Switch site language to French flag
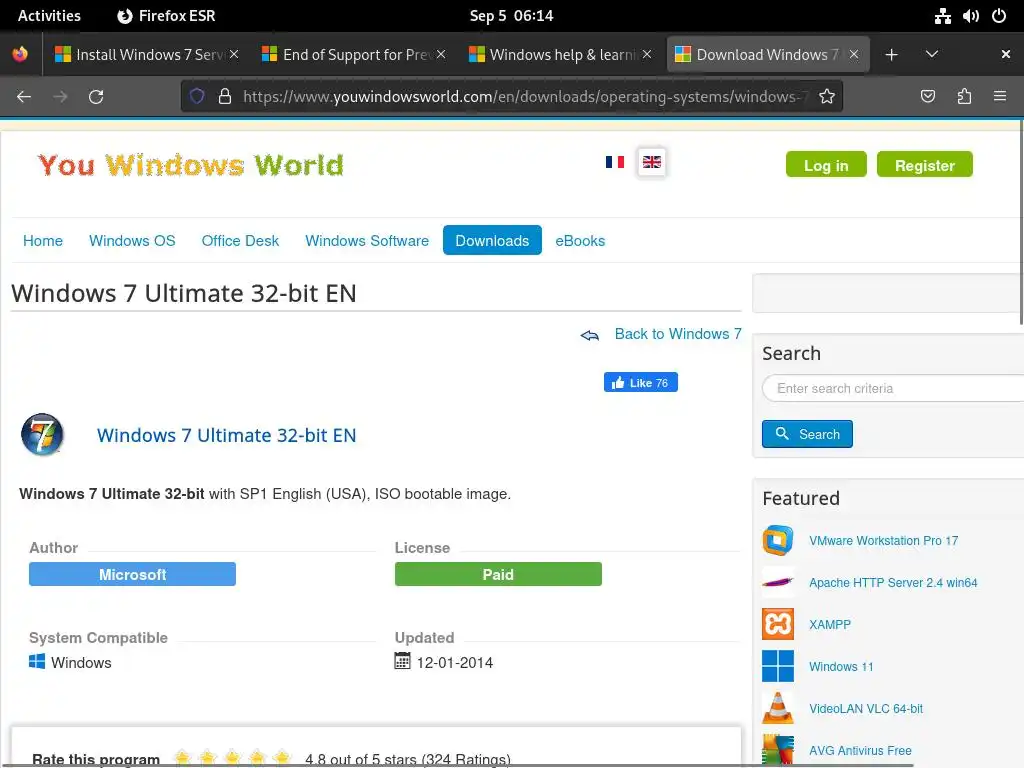 tap(615, 162)
